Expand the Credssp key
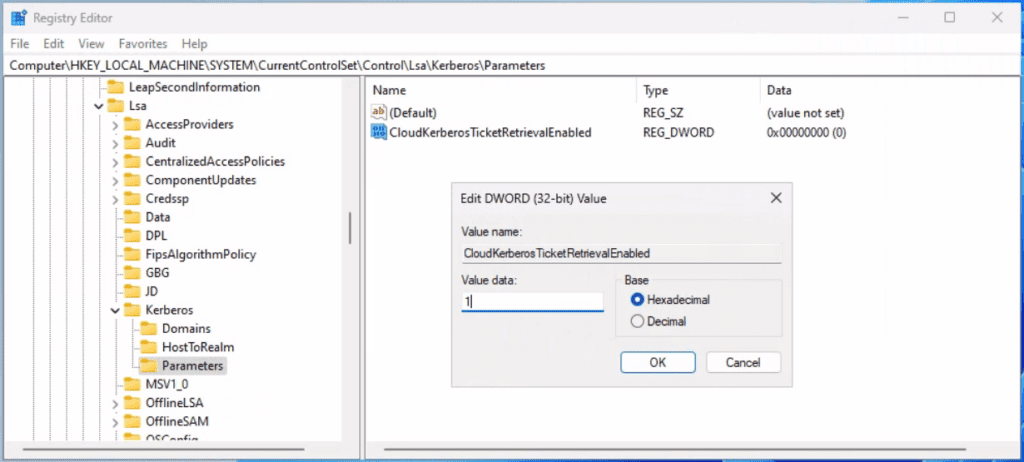 pos(115,199)
